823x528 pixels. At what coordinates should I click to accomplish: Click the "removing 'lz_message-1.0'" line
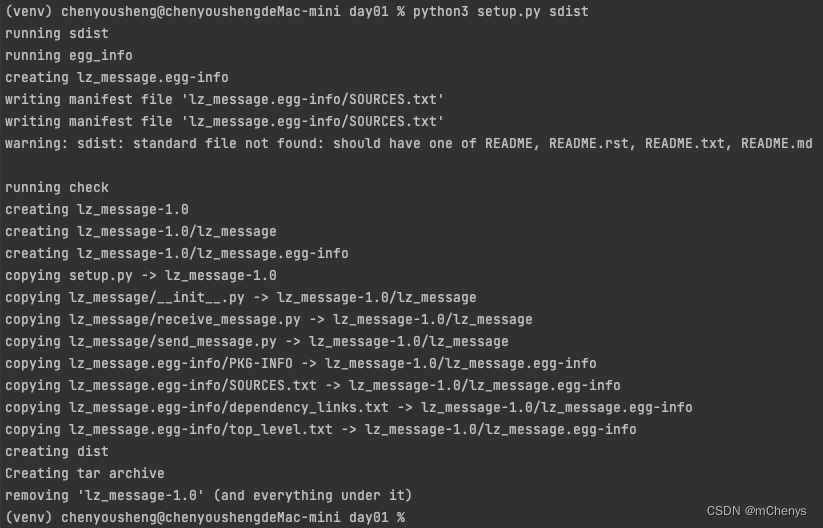[x=208, y=496]
